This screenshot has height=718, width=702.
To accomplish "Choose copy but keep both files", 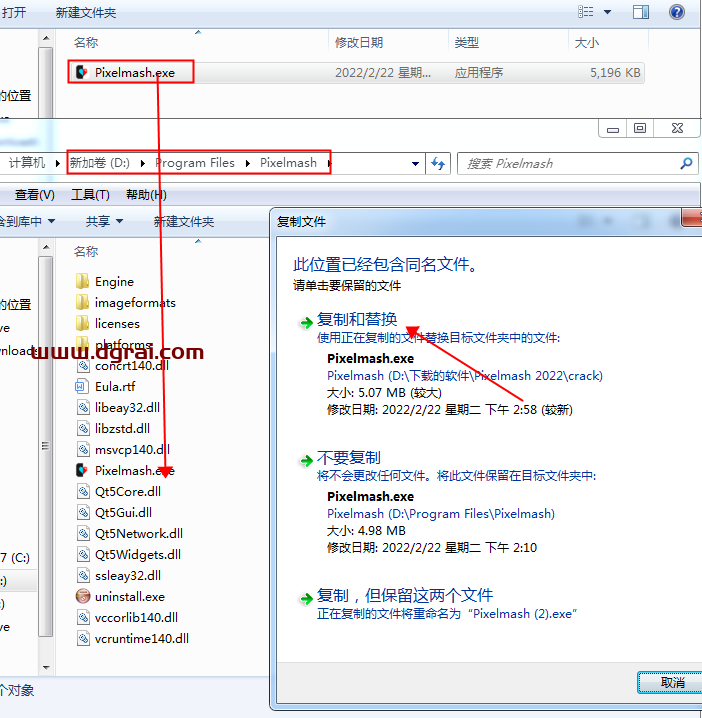I will point(405,596).
